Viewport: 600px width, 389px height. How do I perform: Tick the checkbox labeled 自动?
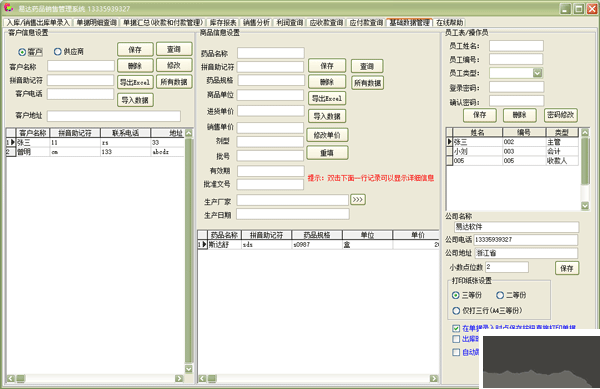coord(456,352)
